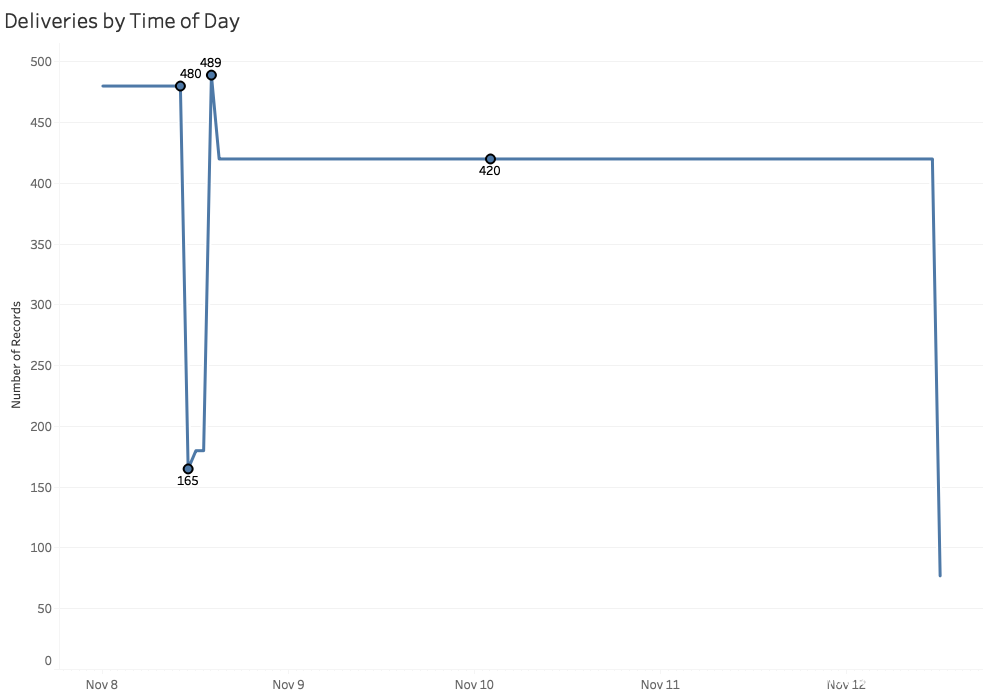This screenshot has width=983, height=699.
Task: Click the 165 mark label text
Action: pyautogui.click(x=188, y=481)
